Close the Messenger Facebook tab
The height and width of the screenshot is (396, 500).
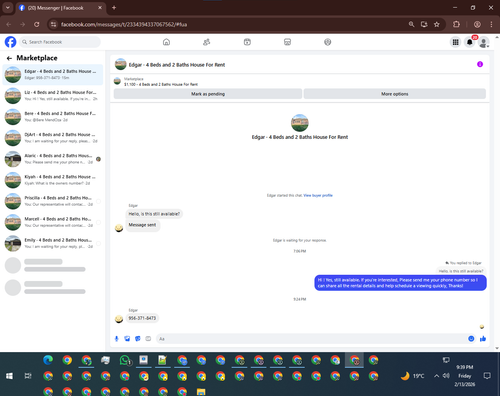point(100,8)
